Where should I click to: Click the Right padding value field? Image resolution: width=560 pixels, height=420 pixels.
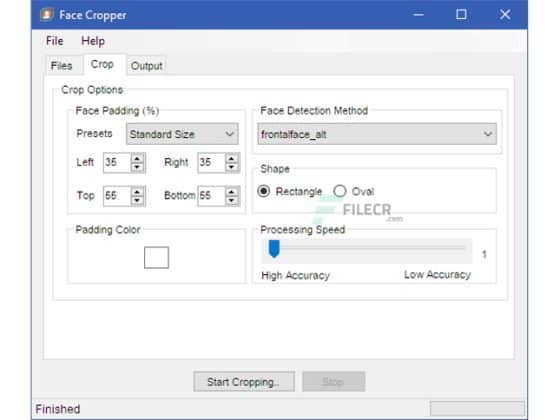(x=211, y=162)
